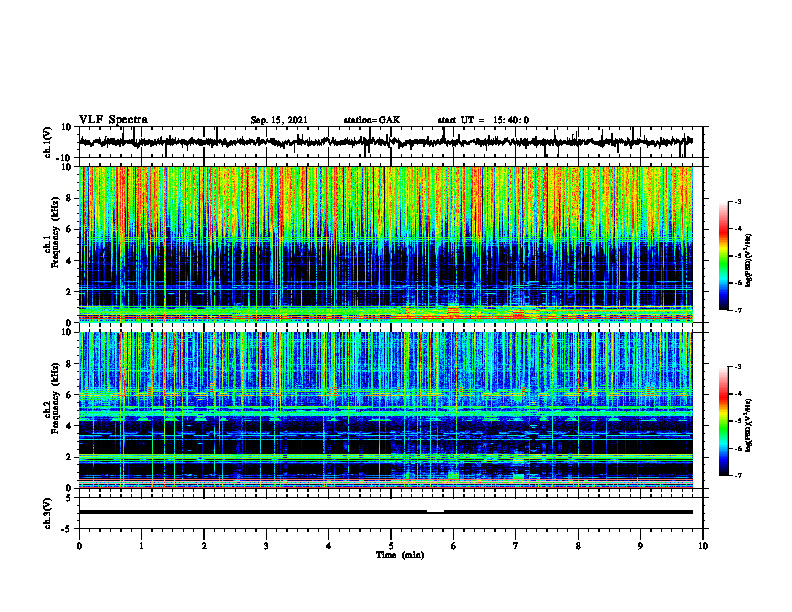Viewport: 792px width, 612px height.
Task: Click the ch.2 color scale log(PSD) units label
Action: click(x=749, y=425)
